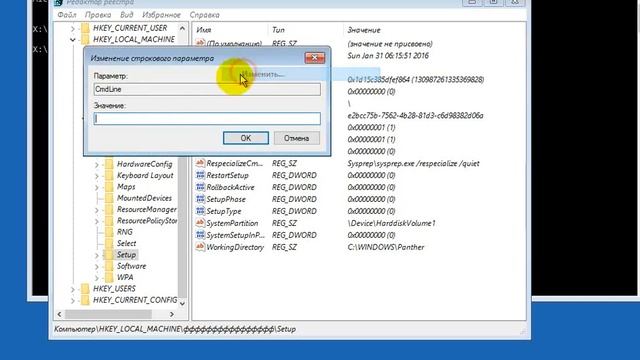Expand the ResourceManager key
Image resolution: width=640 pixels, height=360 pixels.
pyautogui.click(x=97, y=210)
